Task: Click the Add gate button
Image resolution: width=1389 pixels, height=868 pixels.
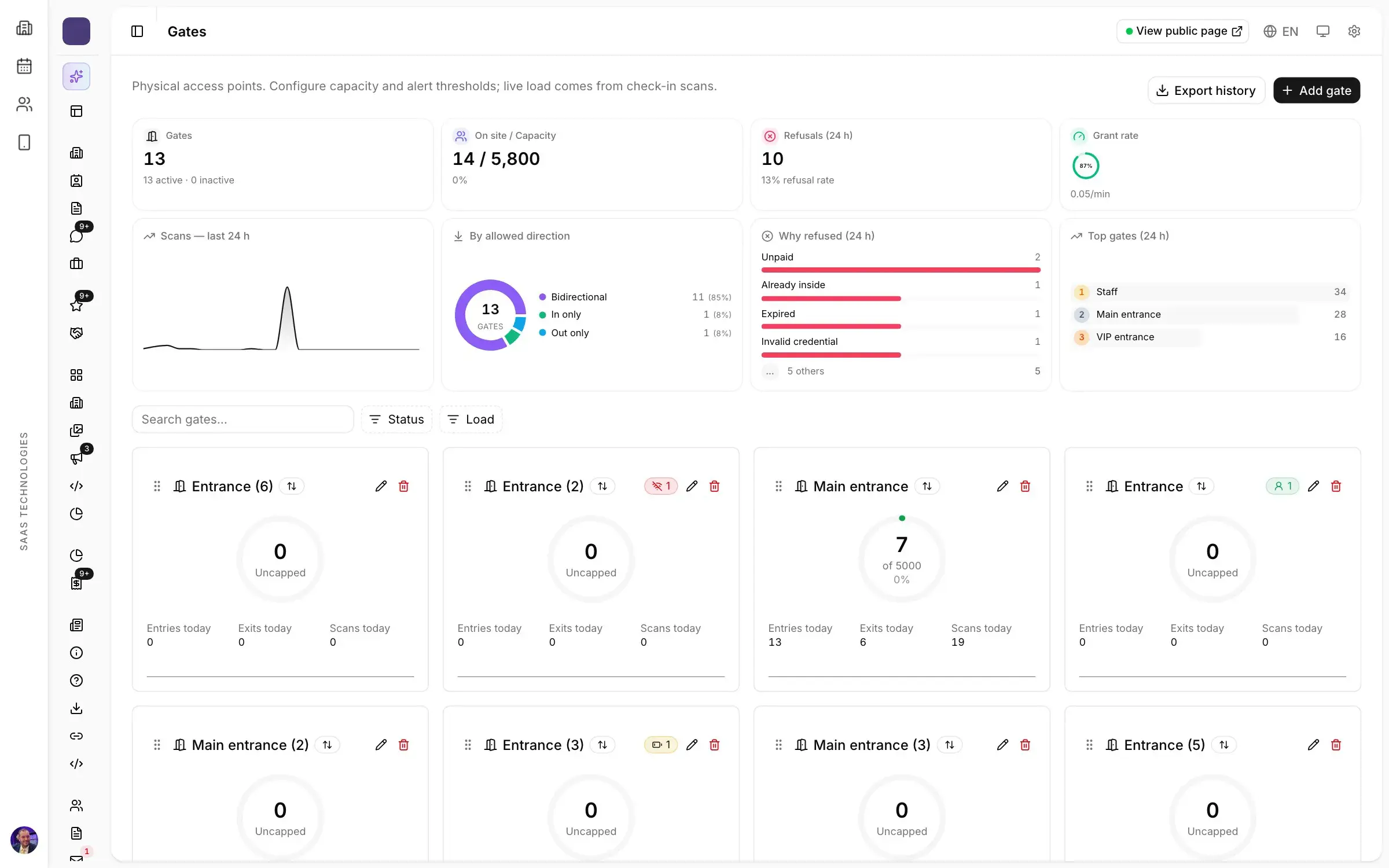Action: pyautogui.click(x=1317, y=90)
